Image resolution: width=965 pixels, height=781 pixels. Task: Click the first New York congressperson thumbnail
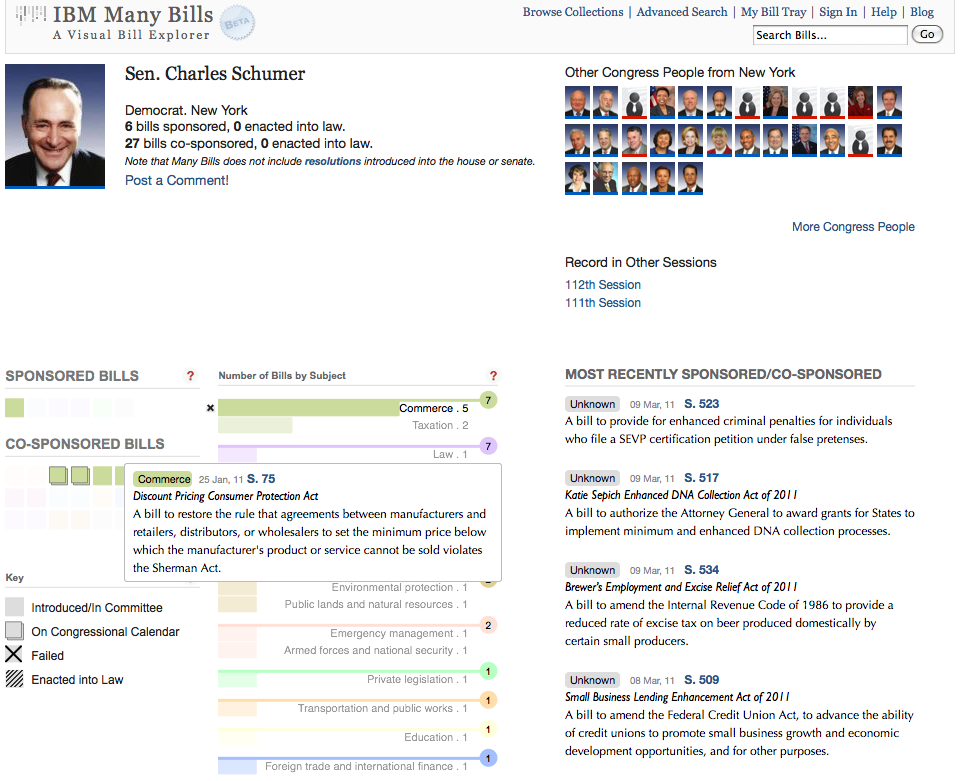577,102
